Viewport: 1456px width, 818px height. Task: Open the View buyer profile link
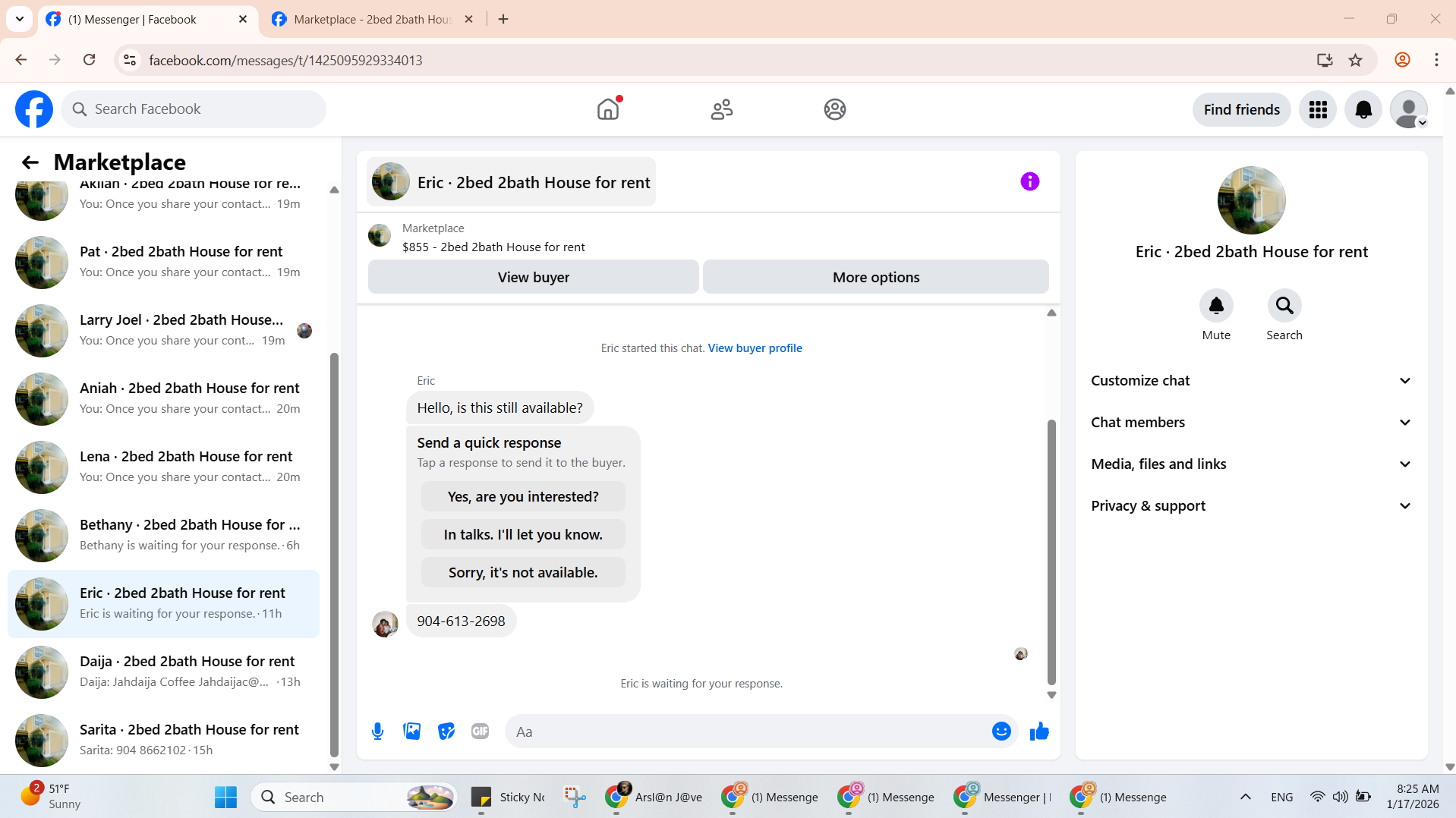coord(755,348)
